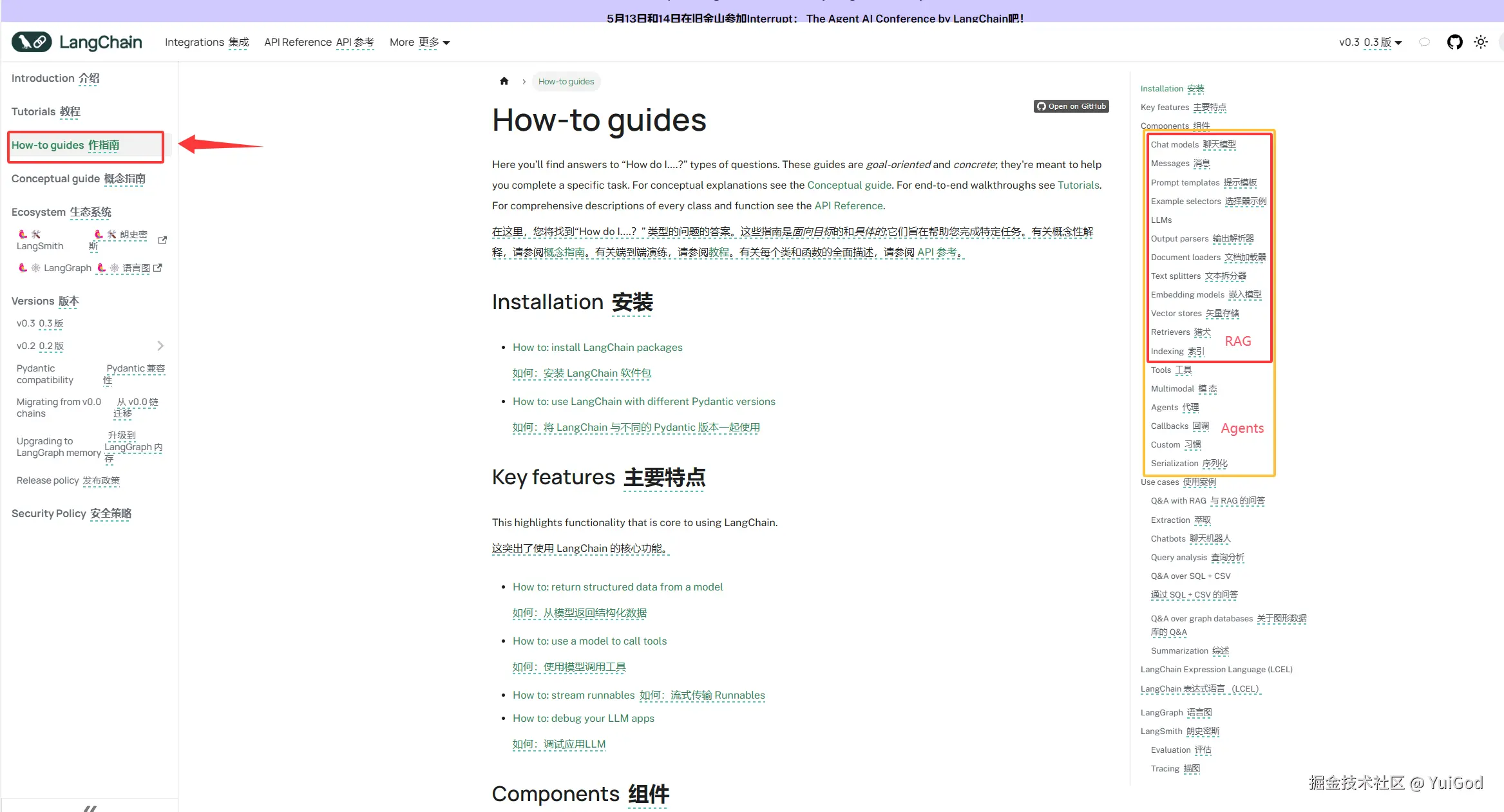Jump to Chat models in the table of contents
The width and height of the screenshot is (1504, 812).
pos(1194,144)
